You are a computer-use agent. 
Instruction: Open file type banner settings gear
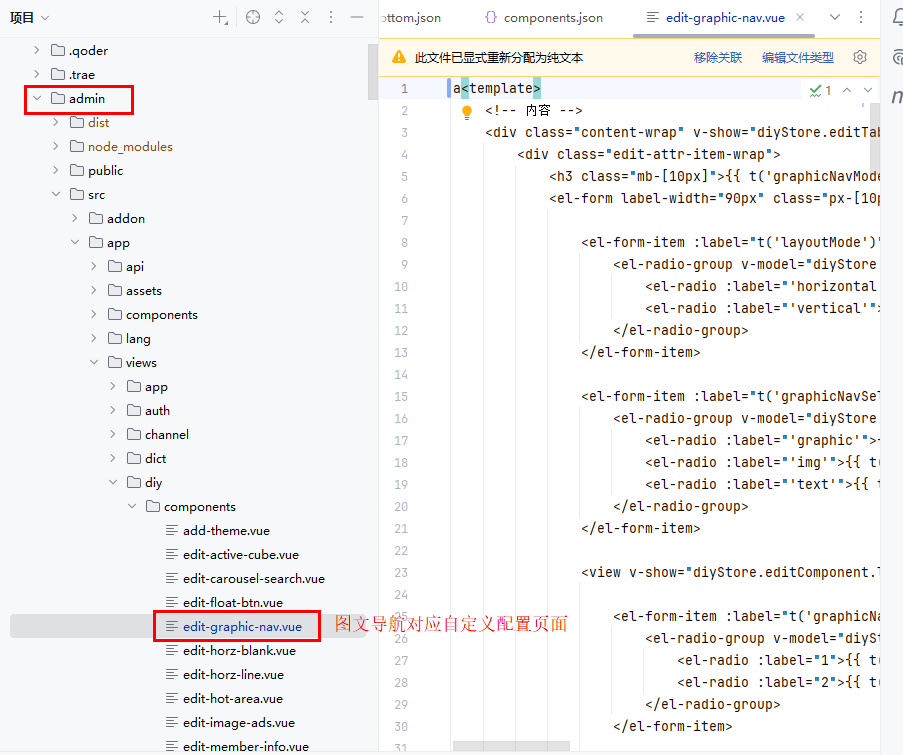click(860, 57)
